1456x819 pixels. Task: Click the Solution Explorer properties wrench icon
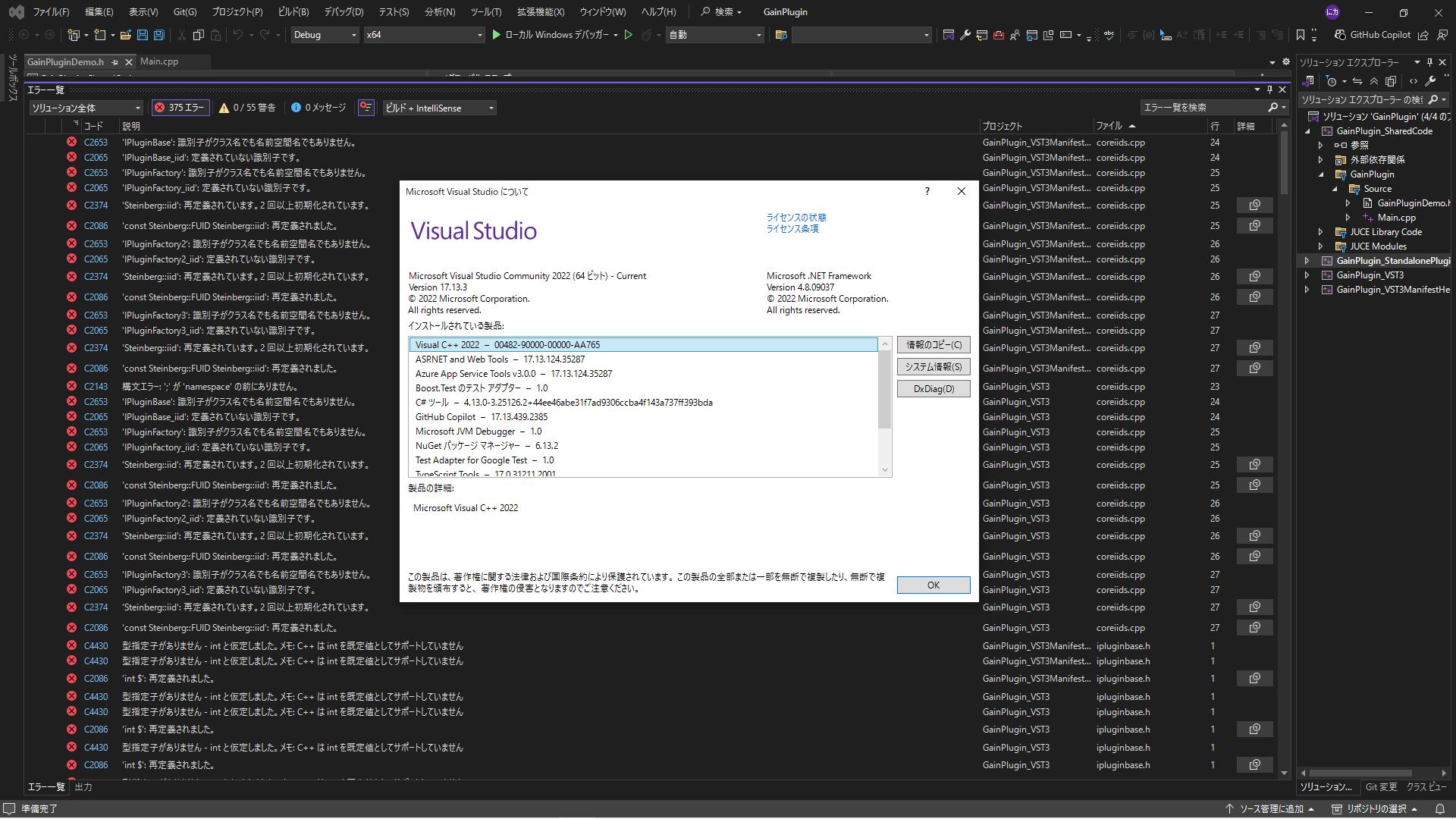(1429, 81)
